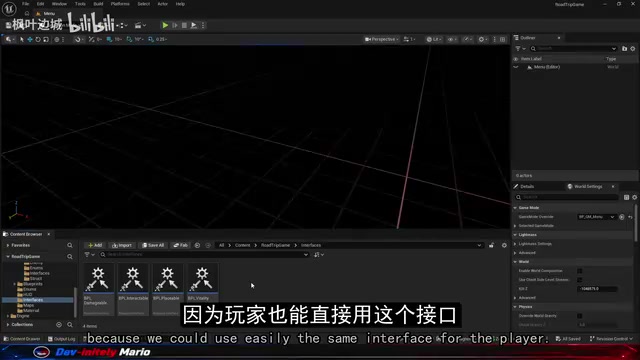Viewport: 640px width, 360px height.
Task: Activate the Rotate gizmo tool
Action: tap(38, 39)
